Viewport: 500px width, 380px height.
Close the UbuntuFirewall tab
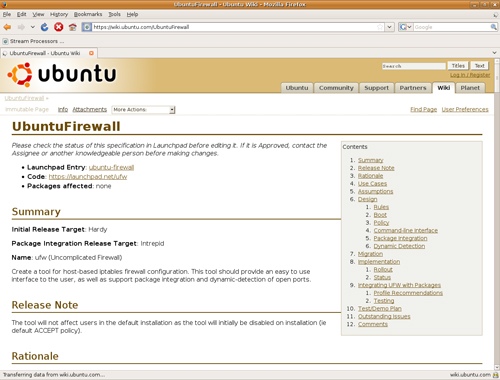[x=91, y=53]
